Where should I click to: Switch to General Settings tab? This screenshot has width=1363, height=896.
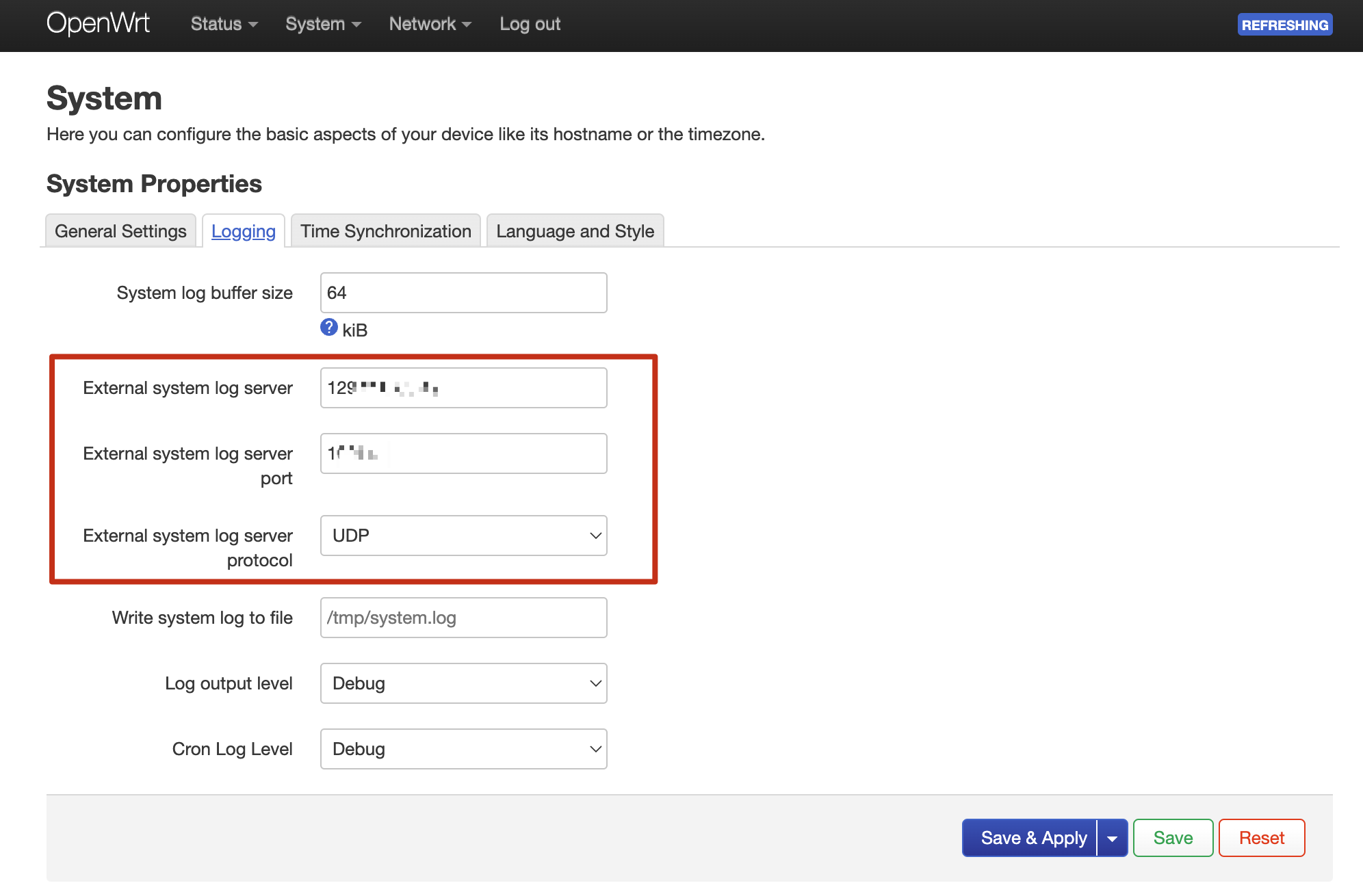coord(120,231)
